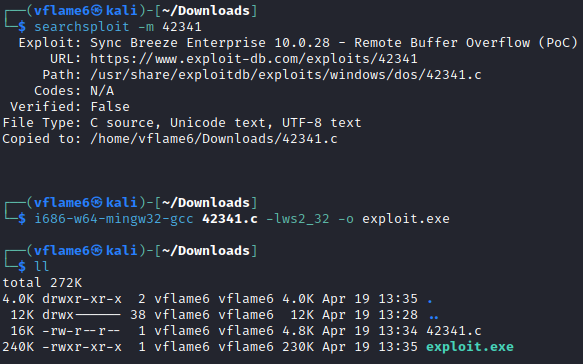Click the exploit title Sync Breeze Enterprise 10.0.28
The image size is (583, 364).
[x=210, y=43]
